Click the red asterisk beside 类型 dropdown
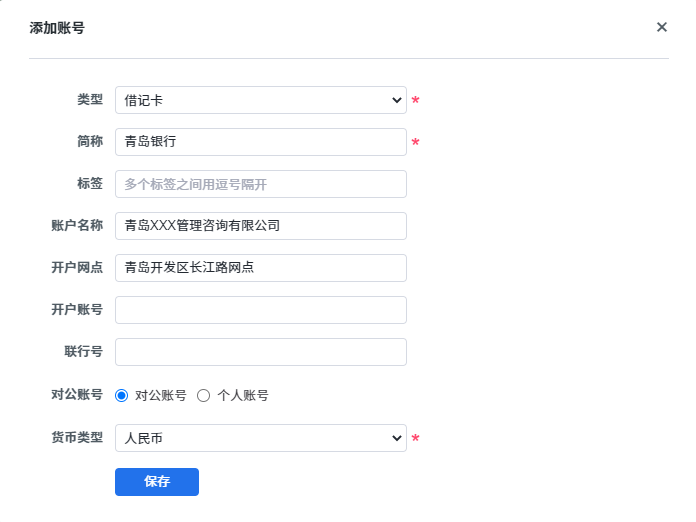 [x=416, y=101]
